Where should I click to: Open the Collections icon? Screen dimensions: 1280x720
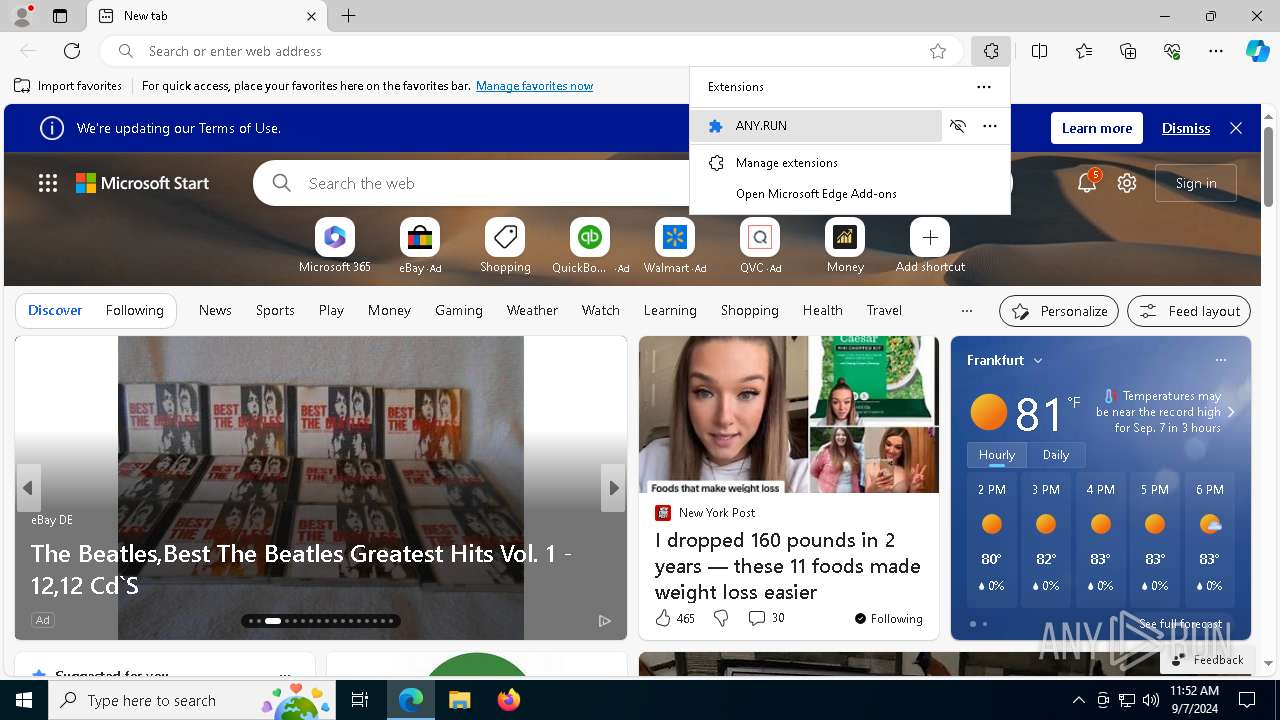point(1128,51)
